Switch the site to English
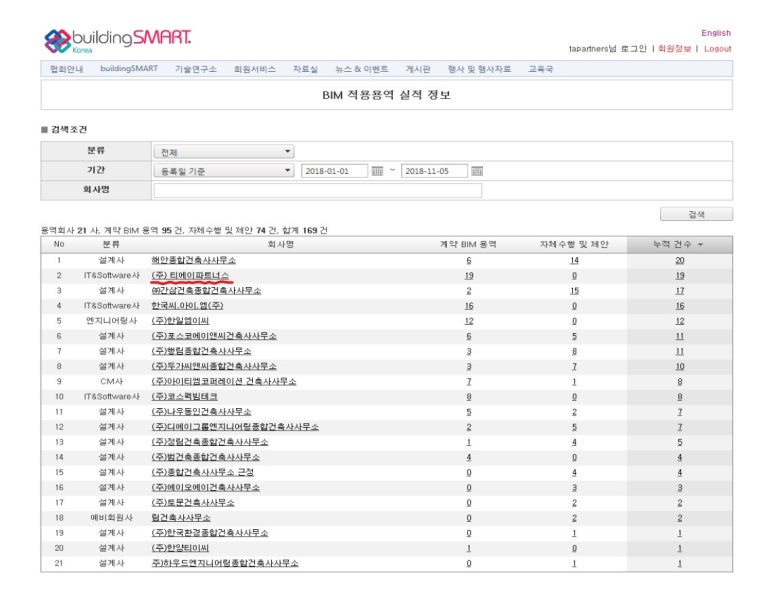773x599 pixels. [716, 33]
